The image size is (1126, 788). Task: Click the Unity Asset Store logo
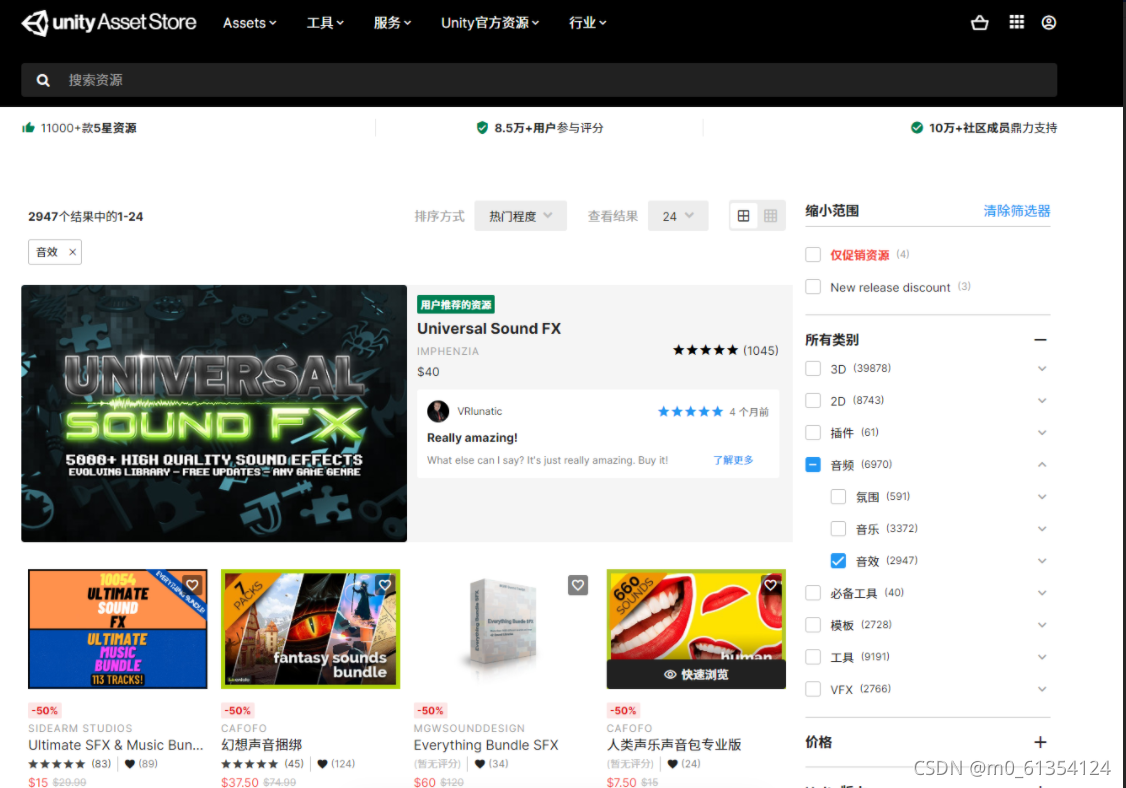(108, 23)
